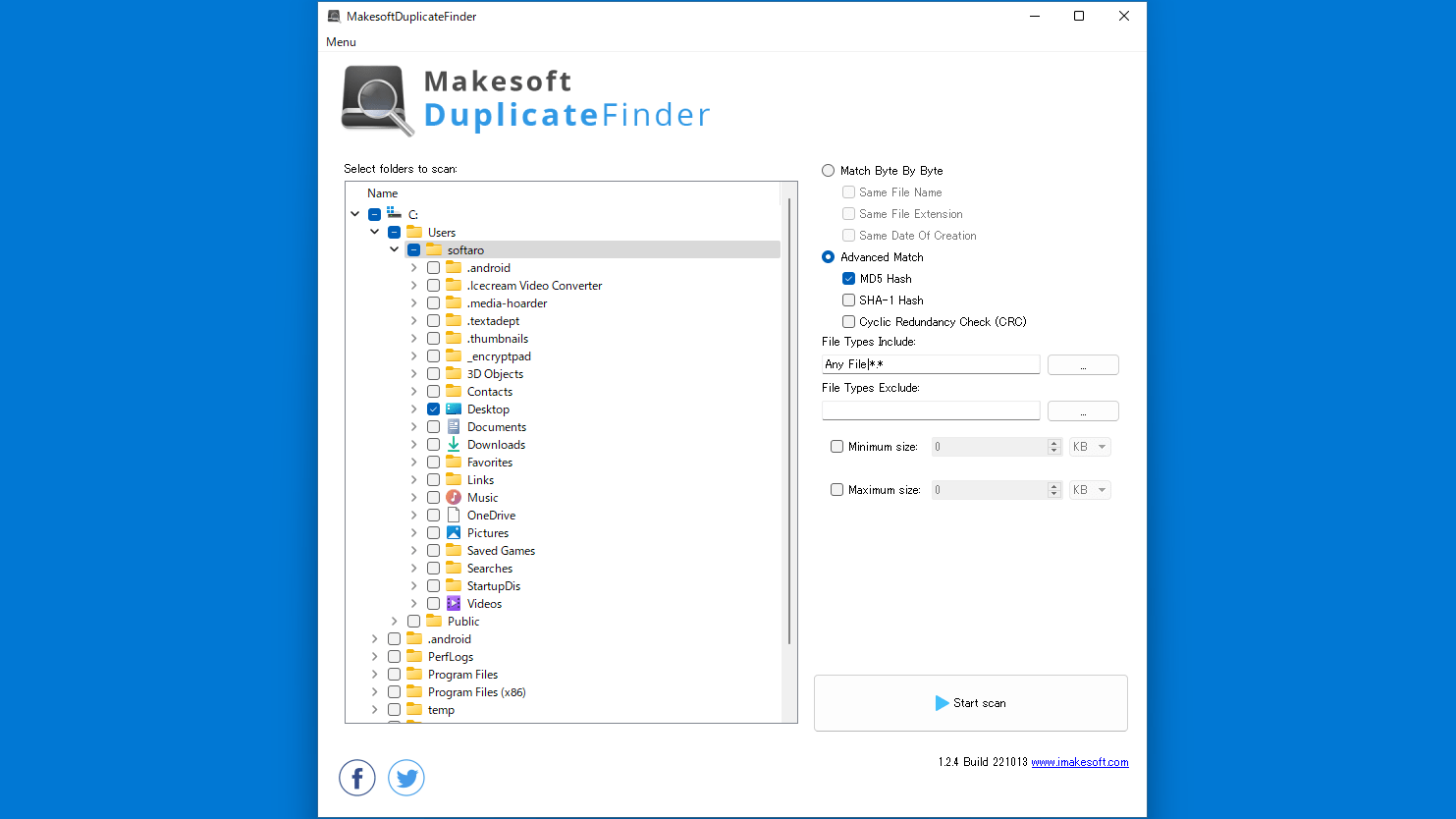Image resolution: width=1456 pixels, height=819 pixels.
Task: Open the Maximum size KB unit dropdown
Action: click(x=1090, y=490)
